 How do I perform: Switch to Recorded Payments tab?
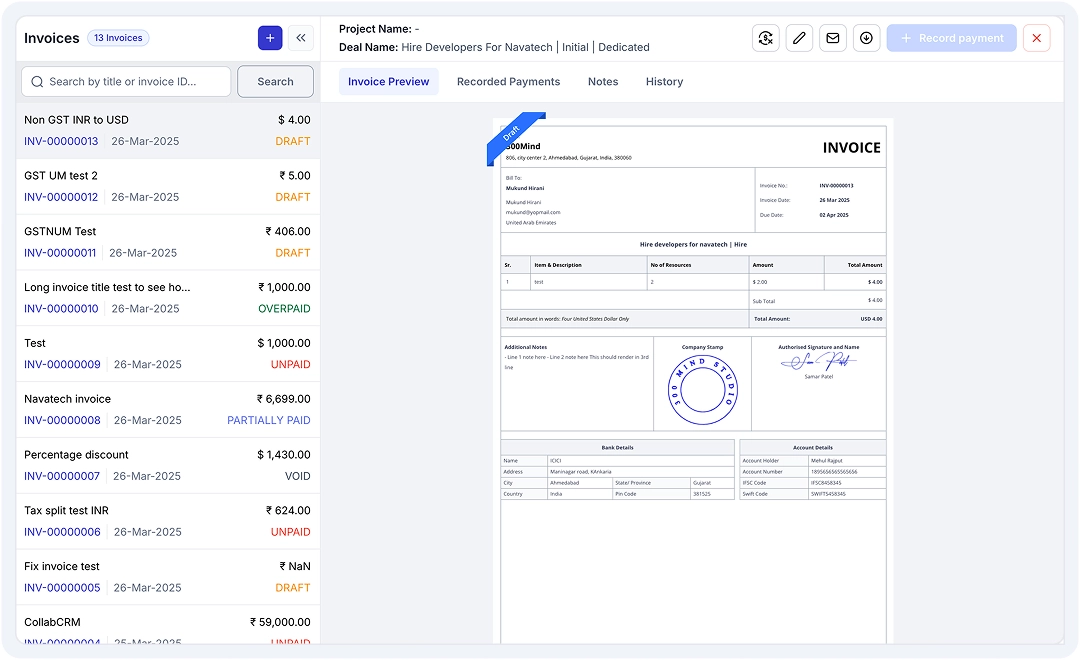(508, 82)
